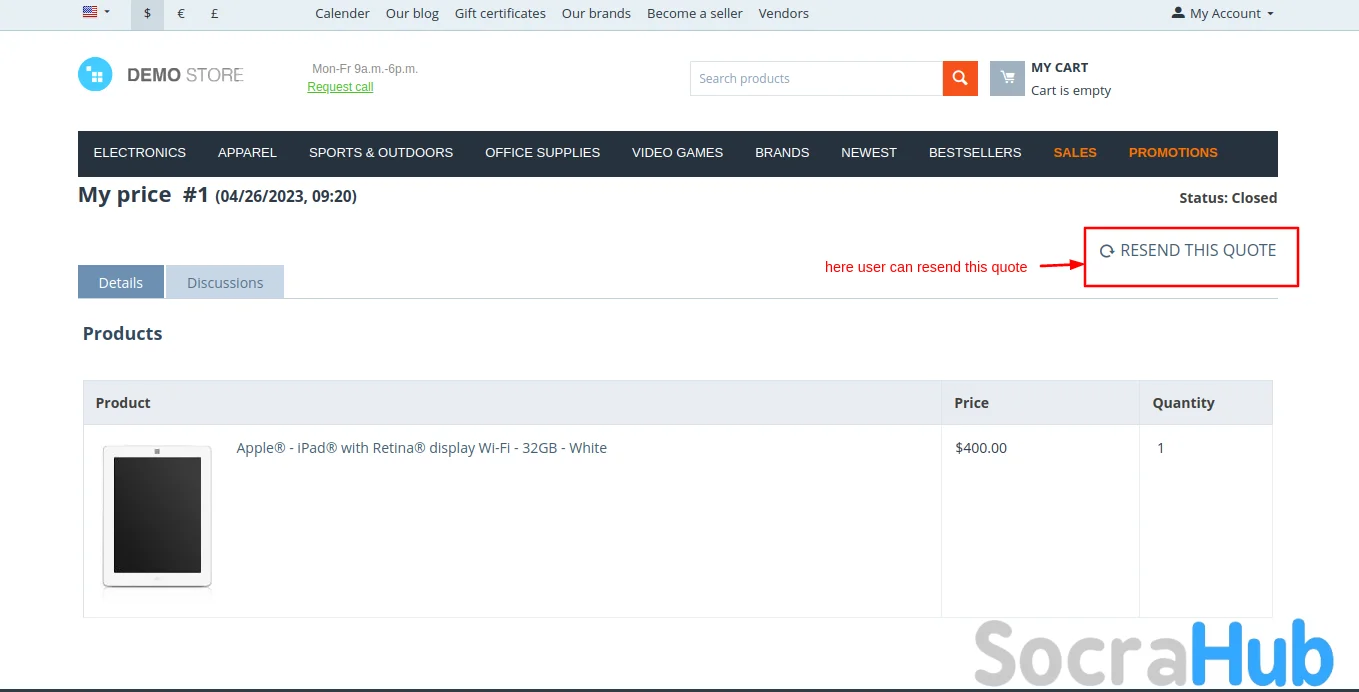Click Become a seller link

(695, 13)
